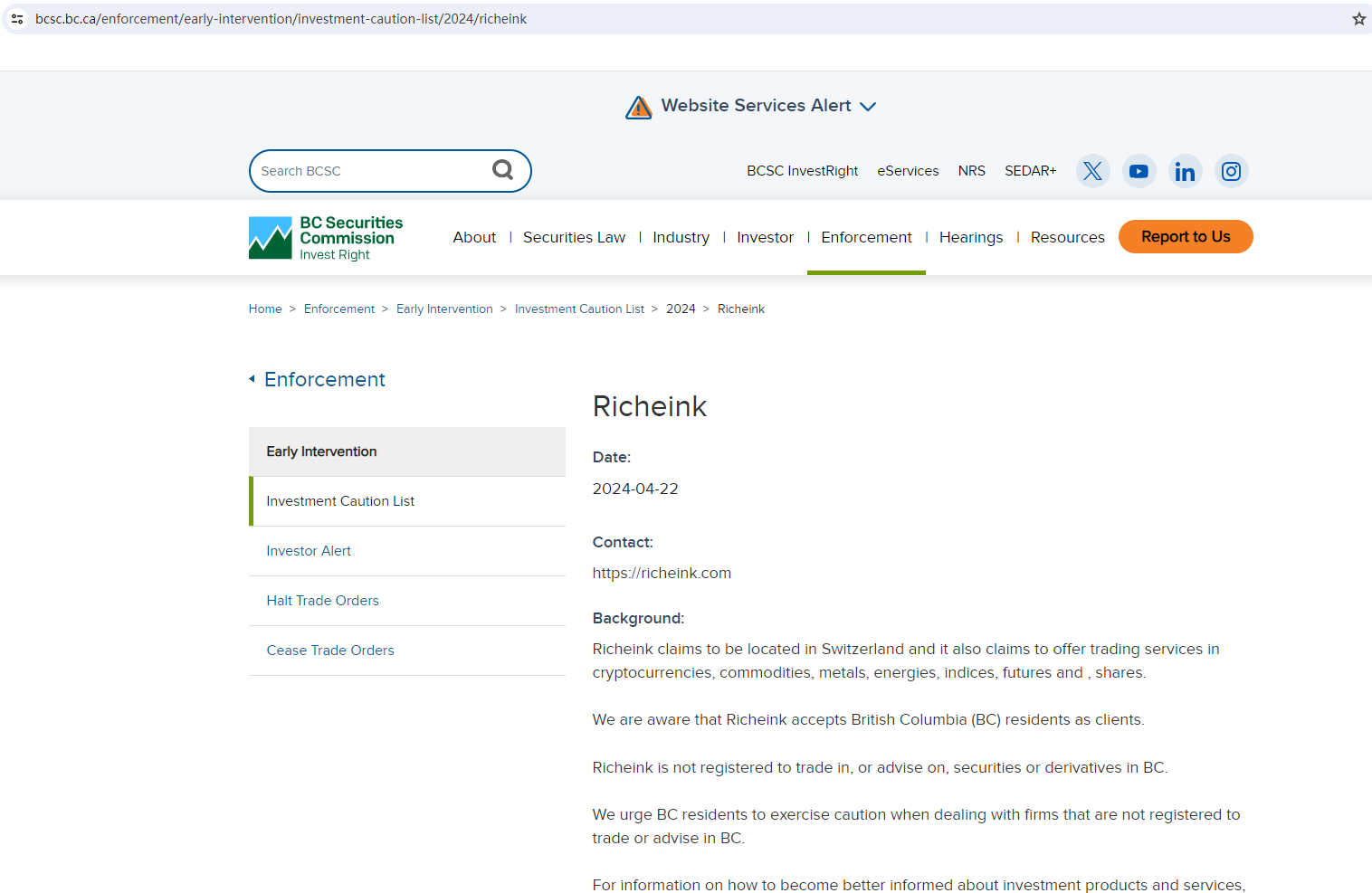This screenshot has height=893, width=1372.
Task: Click the BC Securities Commission logo
Action: point(326,238)
